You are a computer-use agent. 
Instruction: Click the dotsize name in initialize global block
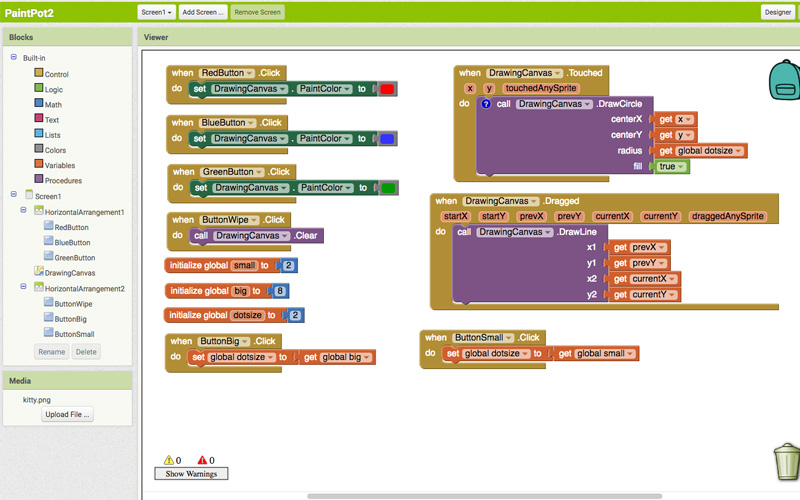(x=247, y=315)
